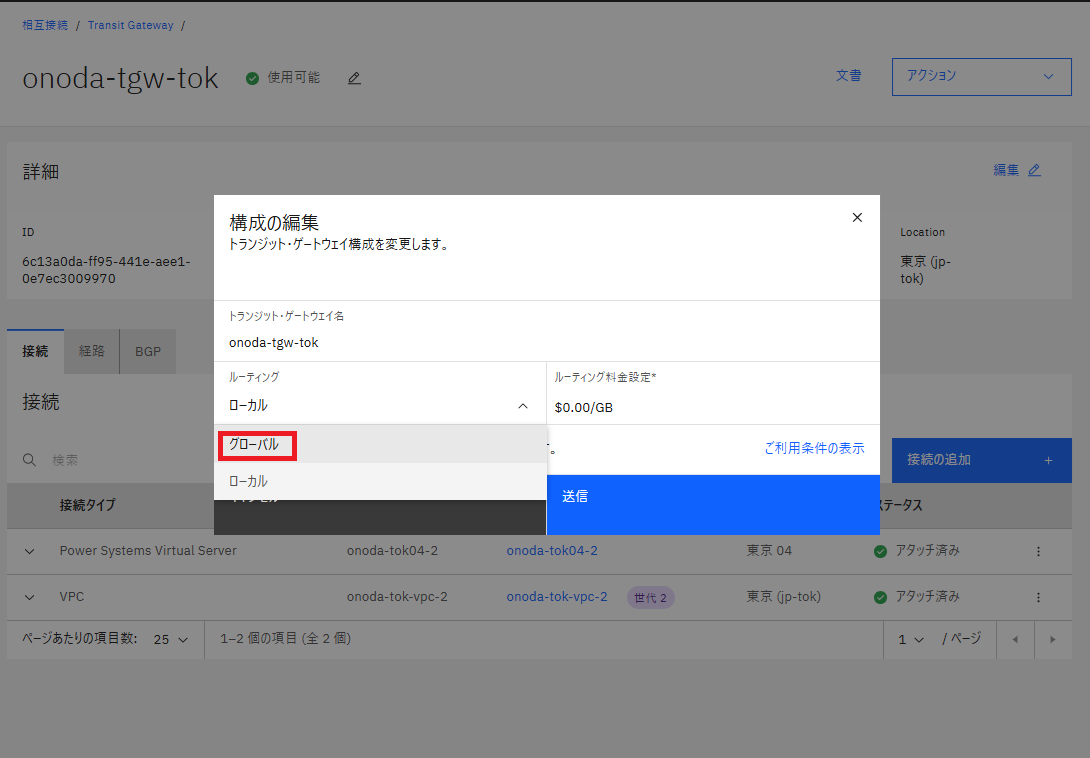Image resolution: width=1090 pixels, height=758 pixels.
Task: Go to previous page arrow
Action: 1015,639
